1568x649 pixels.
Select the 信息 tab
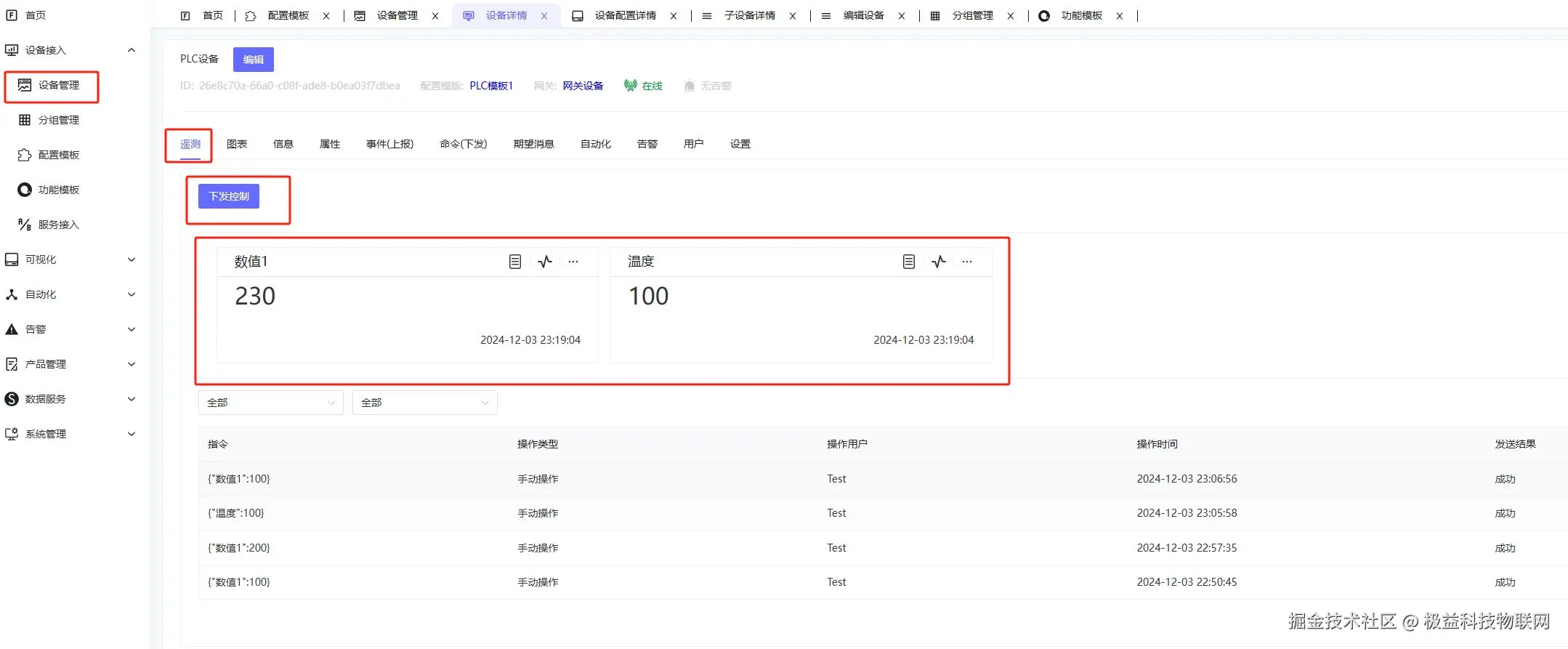pos(283,144)
